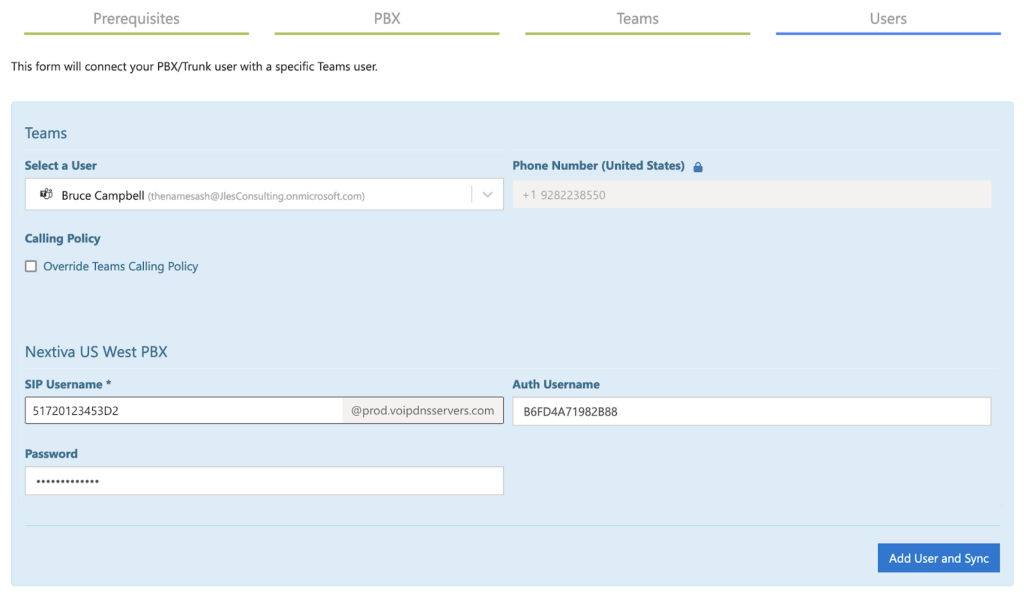This screenshot has height=597, width=1024.
Task: Click the Nextiva US West PBX heading
Action: pos(96,352)
